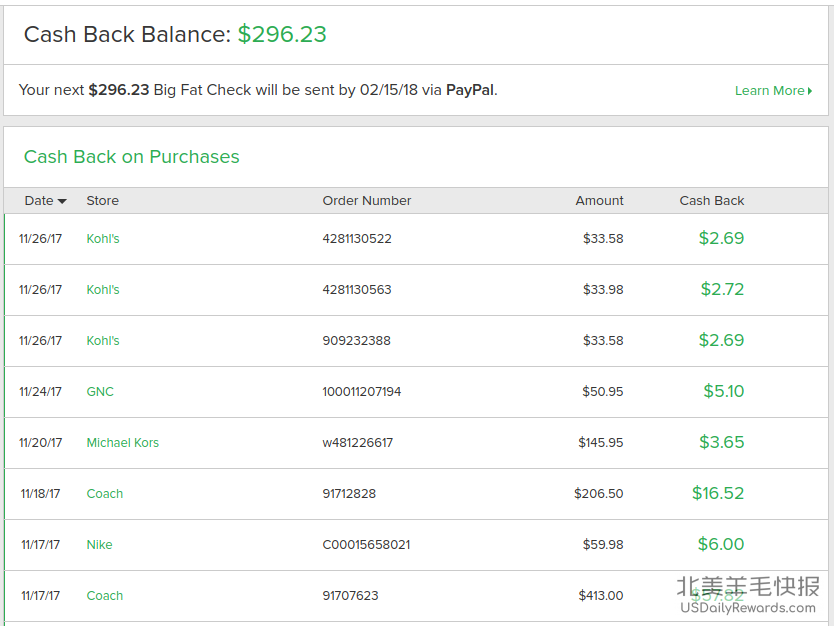Click the Cash Back column header
Viewport: 834px width, 626px height.
point(711,201)
